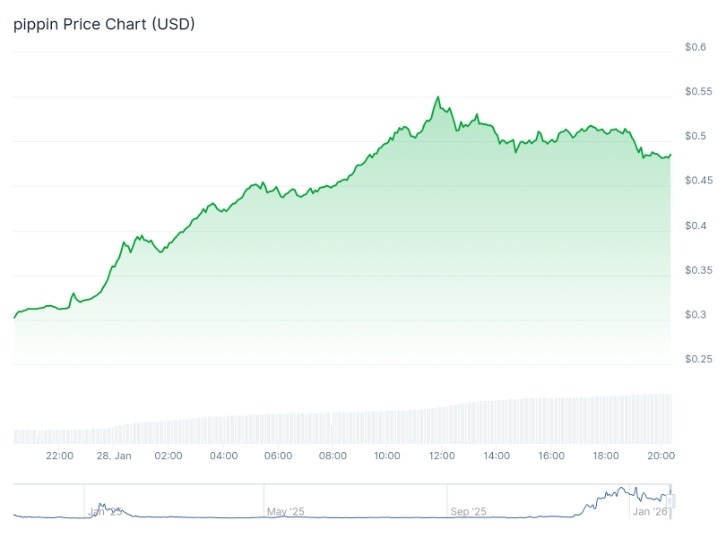The image size is (722, 535).
Task: Click the chart line at its 20:00 end point
Action: (x=670, y=155)
